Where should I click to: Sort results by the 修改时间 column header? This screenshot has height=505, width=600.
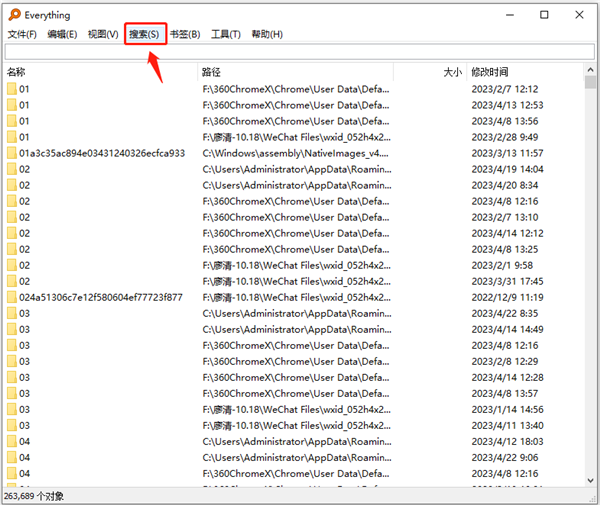pos(525,72)
